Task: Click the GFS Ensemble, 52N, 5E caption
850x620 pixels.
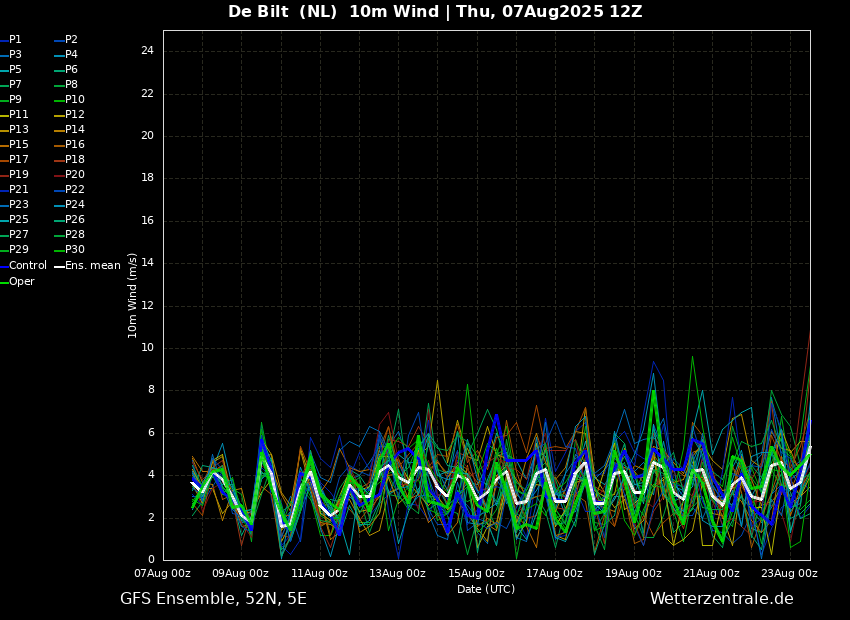Action: click(x=213, y=599)
